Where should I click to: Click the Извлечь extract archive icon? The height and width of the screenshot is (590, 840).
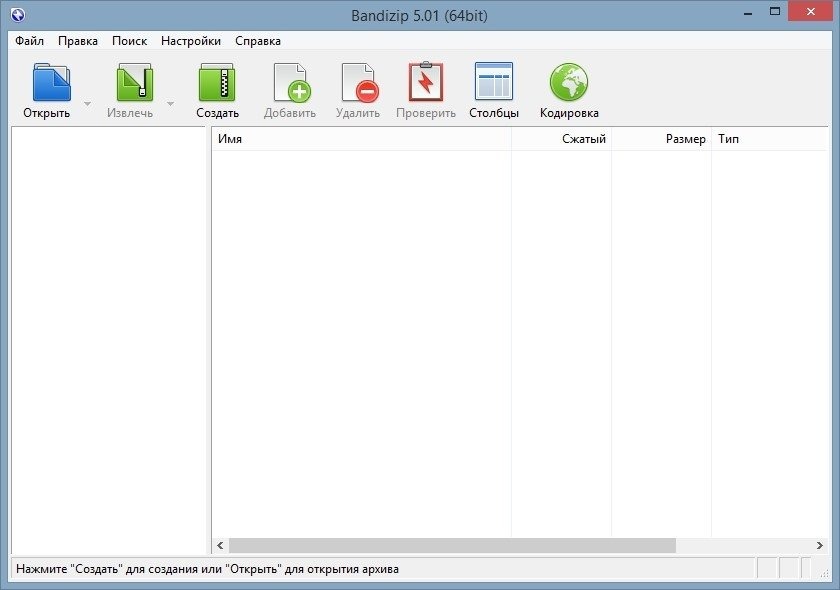[135, 82]
